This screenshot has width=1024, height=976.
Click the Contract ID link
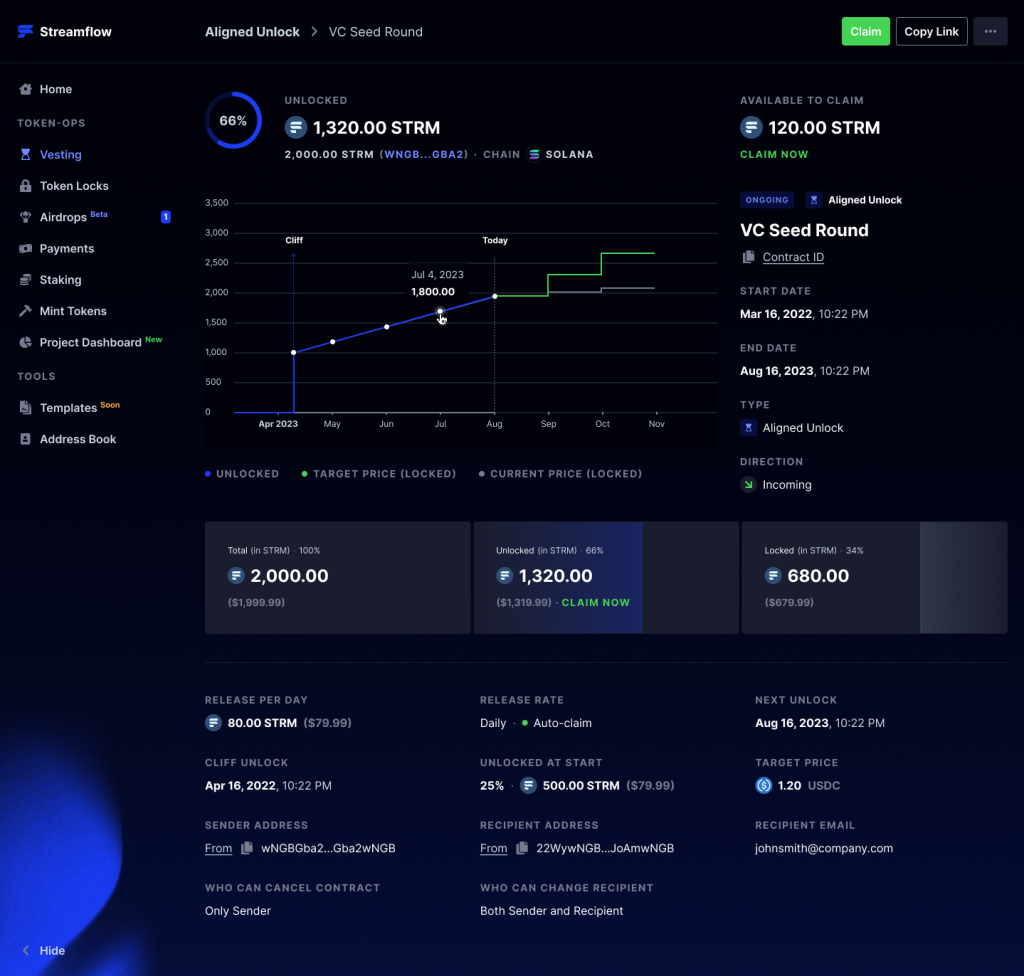click(x=793, y=257)
